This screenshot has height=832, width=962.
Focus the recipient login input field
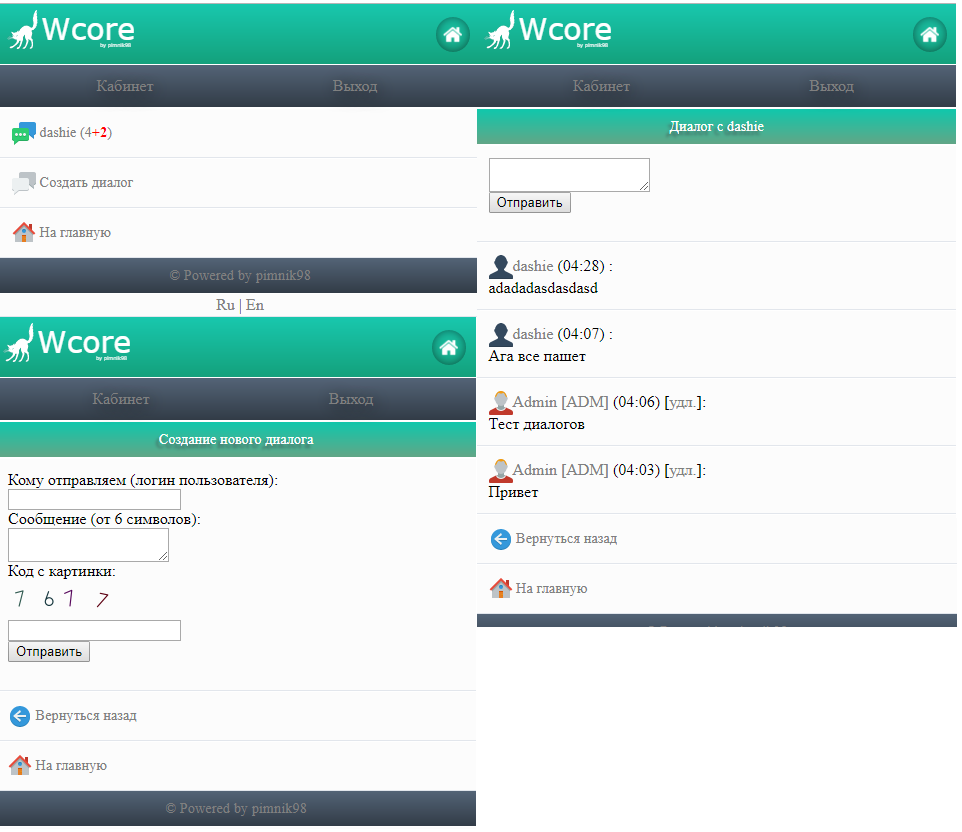pos(94,499)
